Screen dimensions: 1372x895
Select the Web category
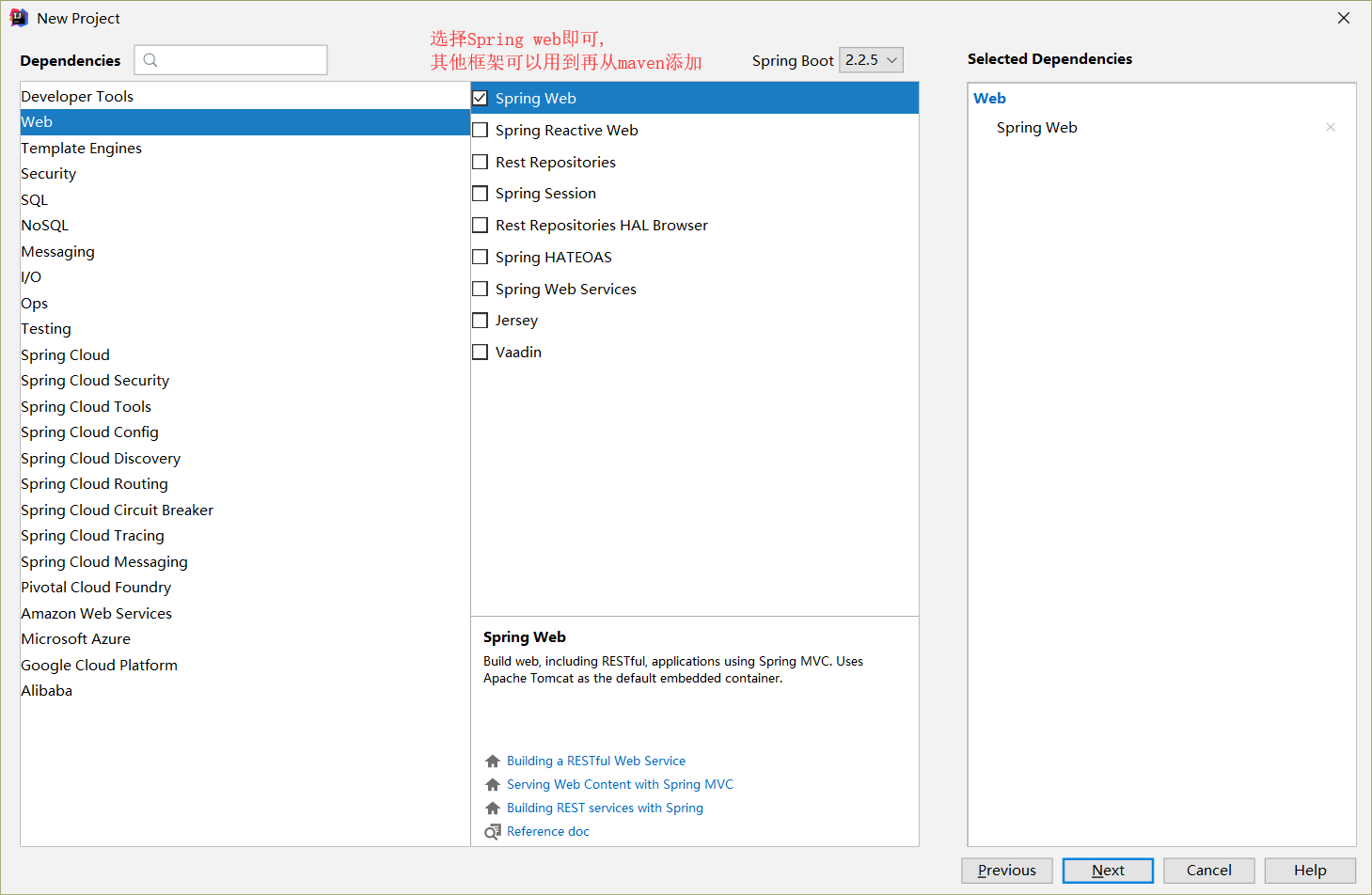click(244, 122)
